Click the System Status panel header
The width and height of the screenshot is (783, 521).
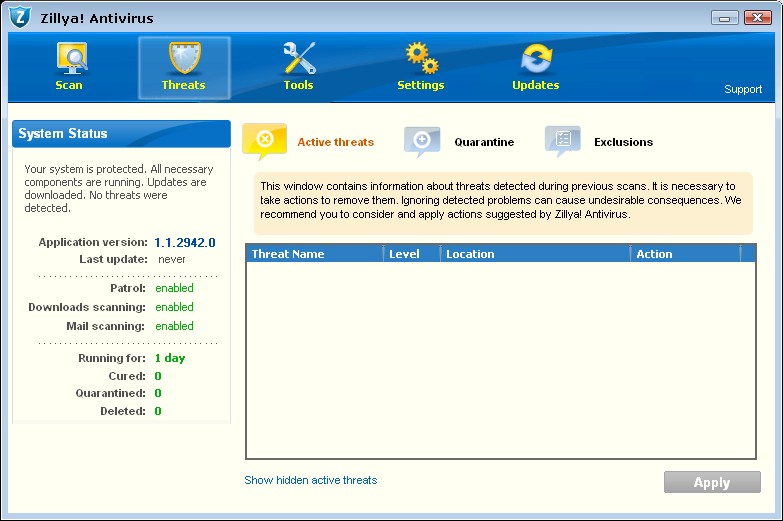(121, 133)
